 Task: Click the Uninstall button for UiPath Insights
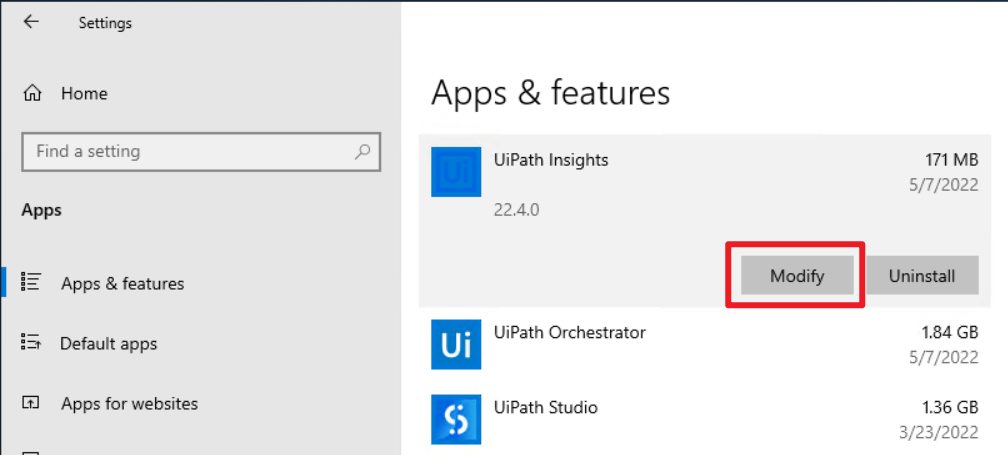(x=922, y=276)
